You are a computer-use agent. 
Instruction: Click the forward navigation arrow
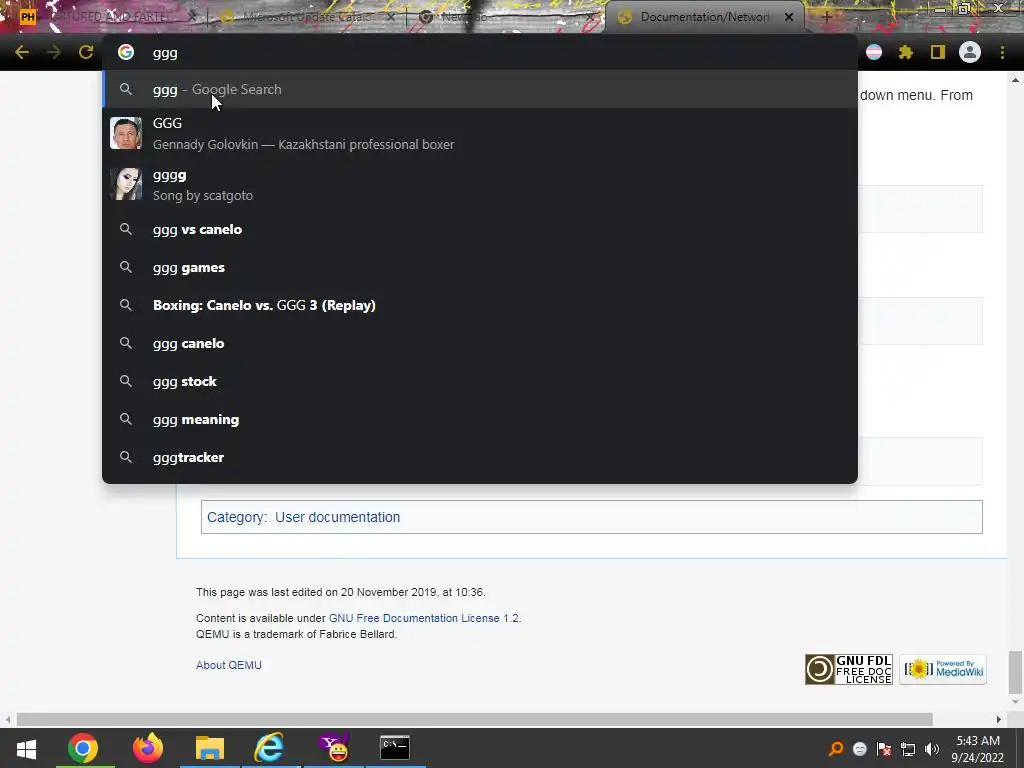pos(54,52)
